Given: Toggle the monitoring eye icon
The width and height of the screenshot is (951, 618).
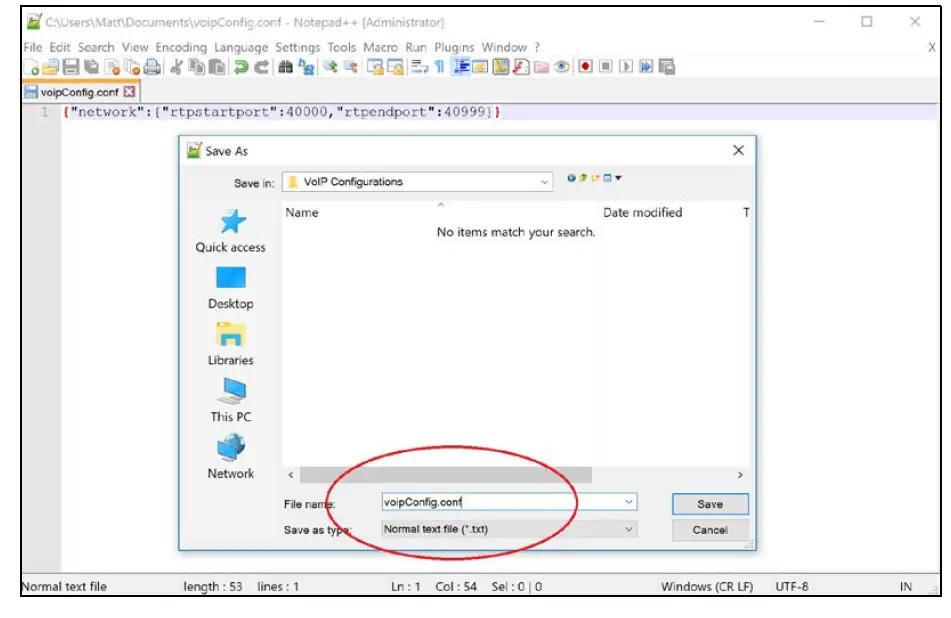Looking at the screenshot, I should point(561,67).
